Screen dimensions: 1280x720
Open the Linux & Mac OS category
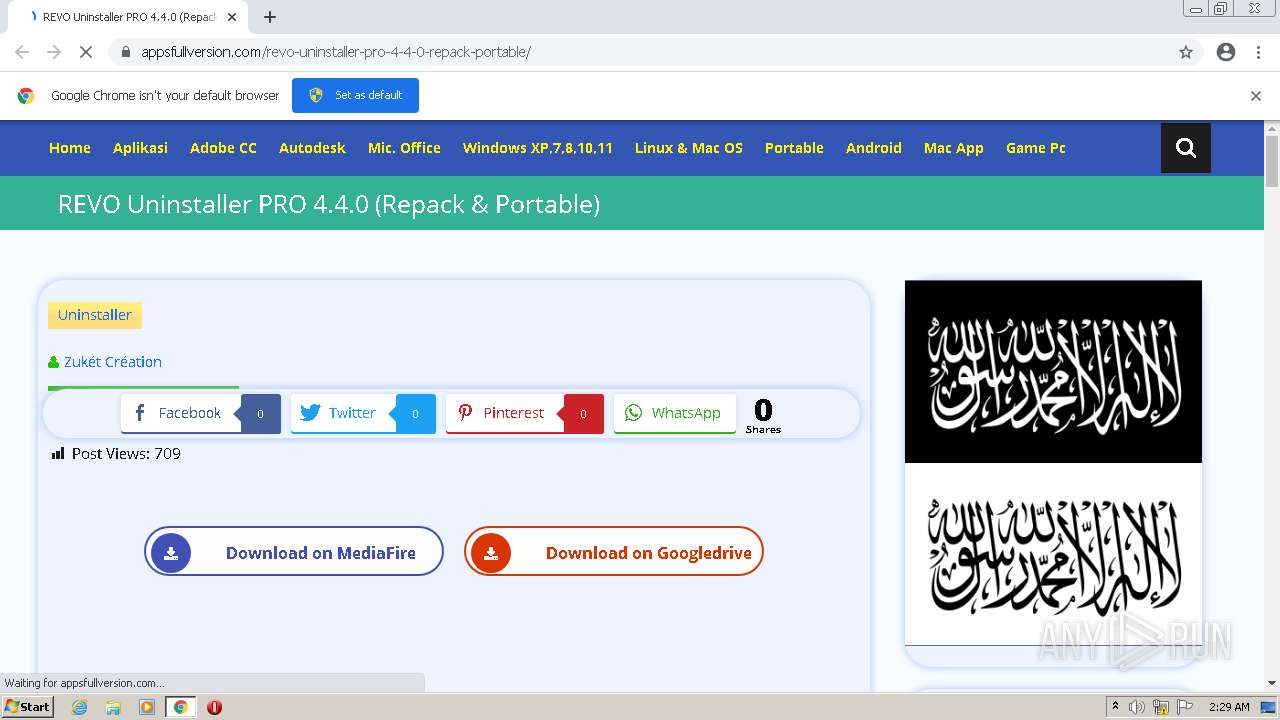pyautogui.click(x=689, y=148)
